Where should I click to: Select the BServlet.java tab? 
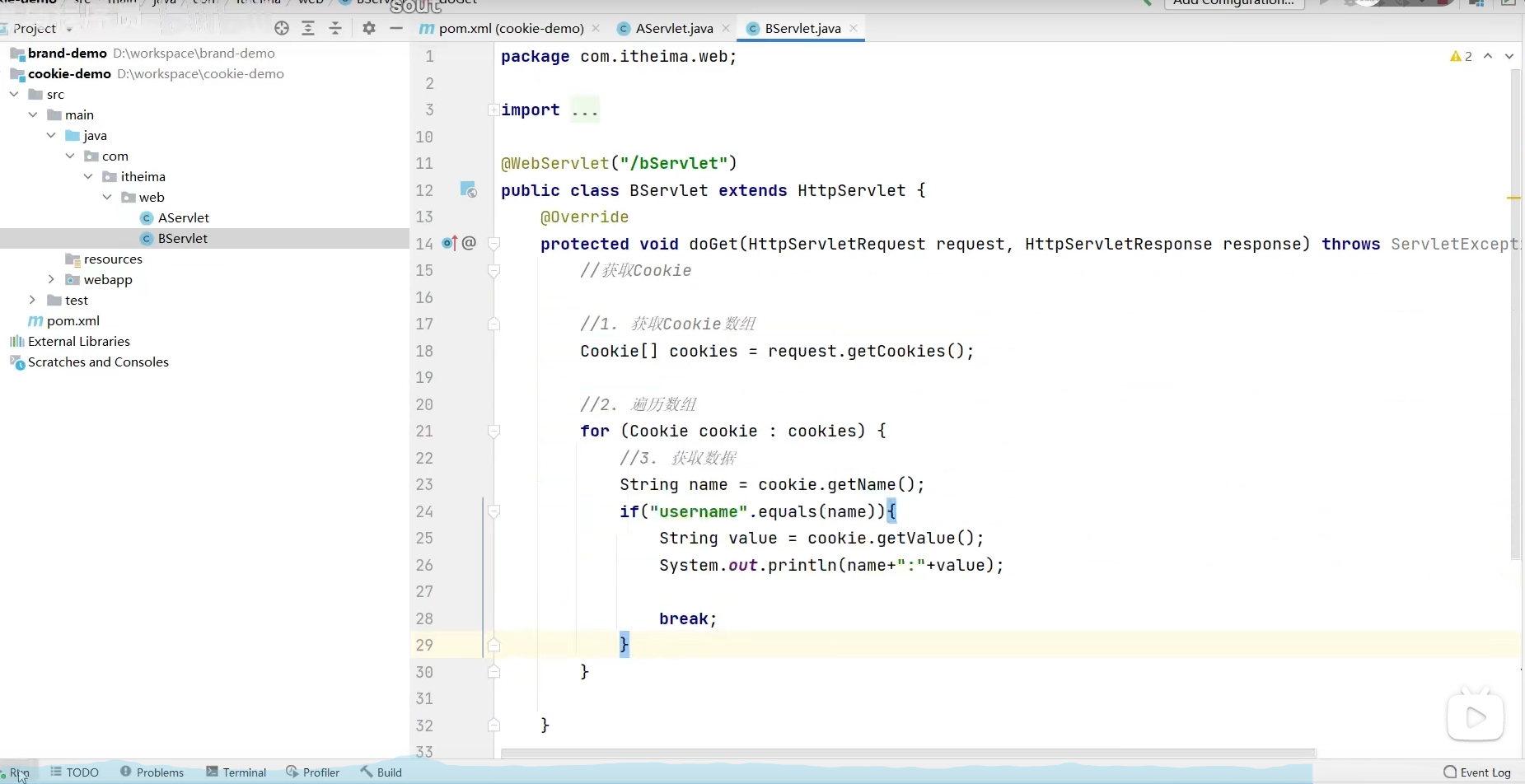pyautogui.click(x=802, y=28)
